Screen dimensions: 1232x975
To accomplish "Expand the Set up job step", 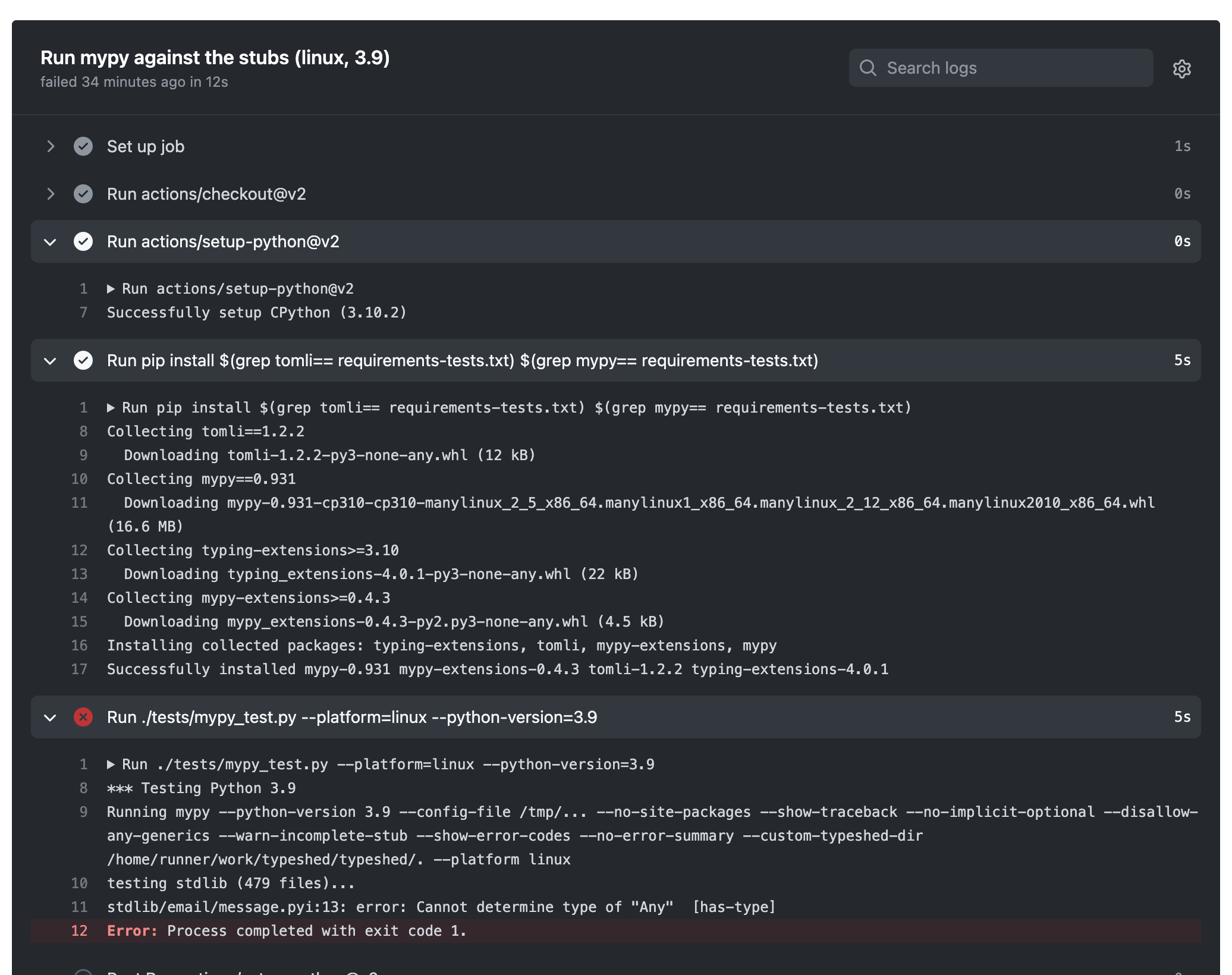I will (x=51, y=146).
